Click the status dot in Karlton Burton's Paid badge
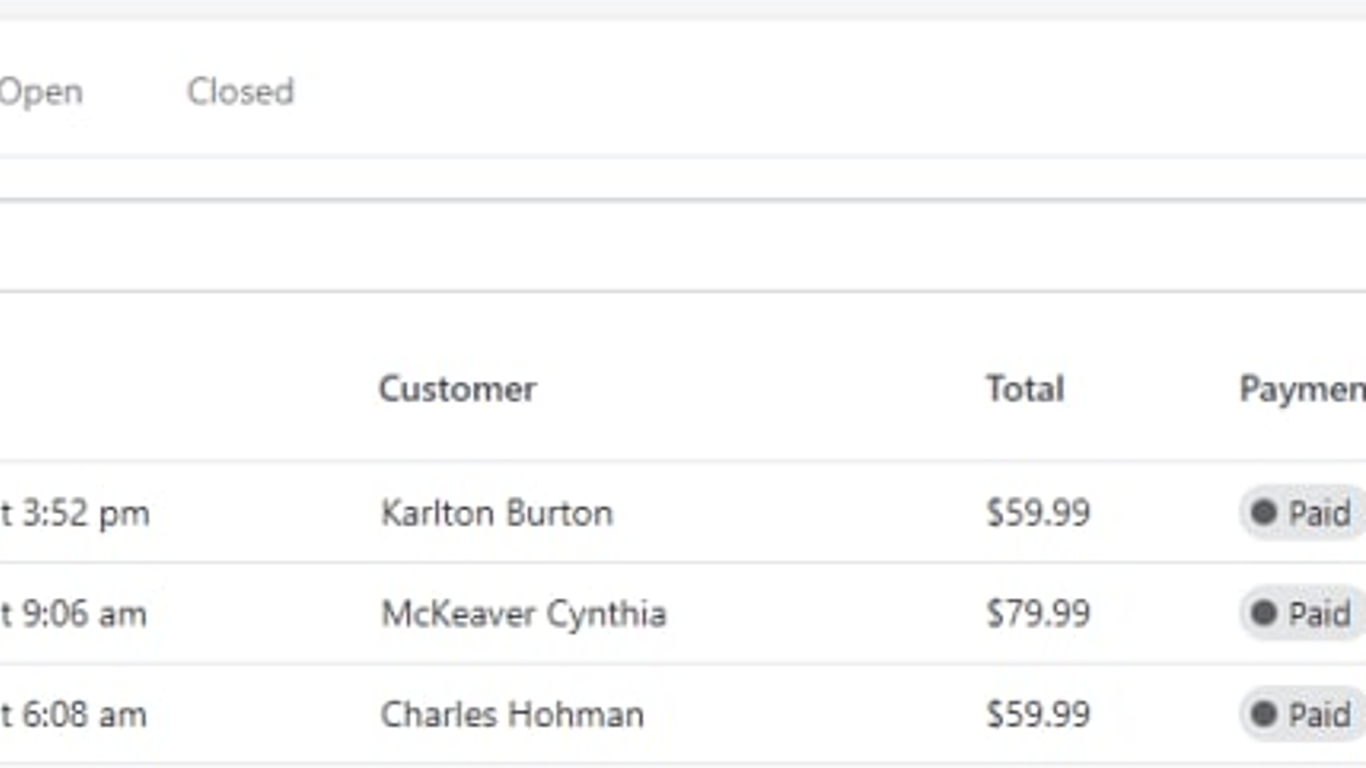The image size is (1366, 768). [x=1264, y=512]
